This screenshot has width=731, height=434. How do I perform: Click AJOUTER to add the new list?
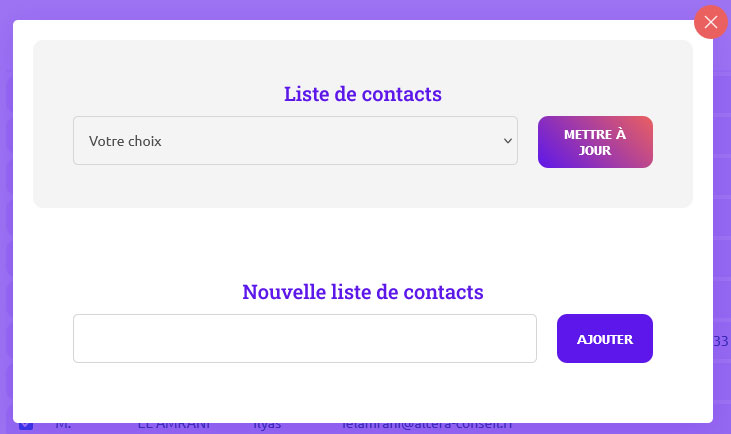coord(604,339)
